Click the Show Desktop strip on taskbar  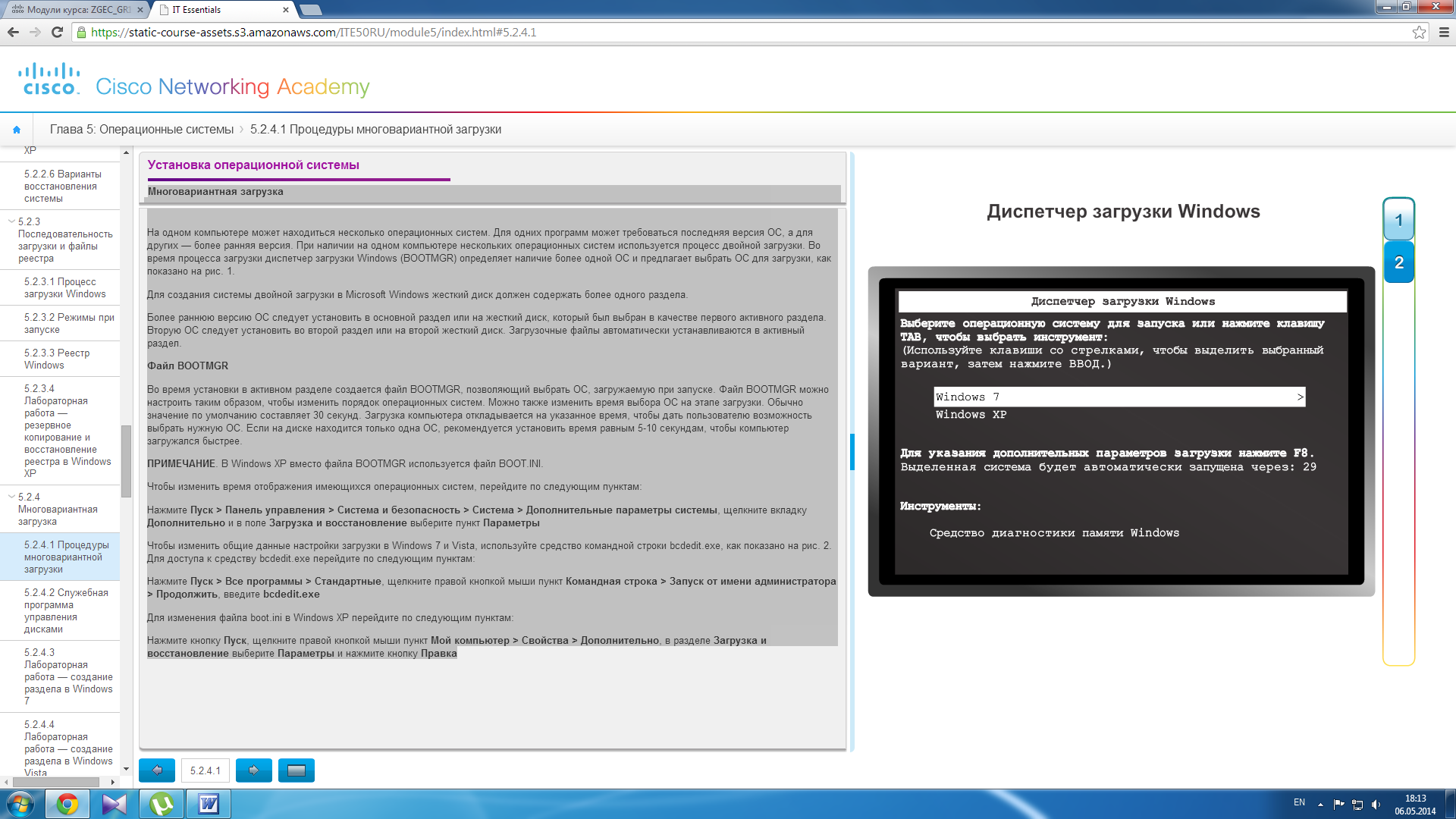(x=1450, y=804)
